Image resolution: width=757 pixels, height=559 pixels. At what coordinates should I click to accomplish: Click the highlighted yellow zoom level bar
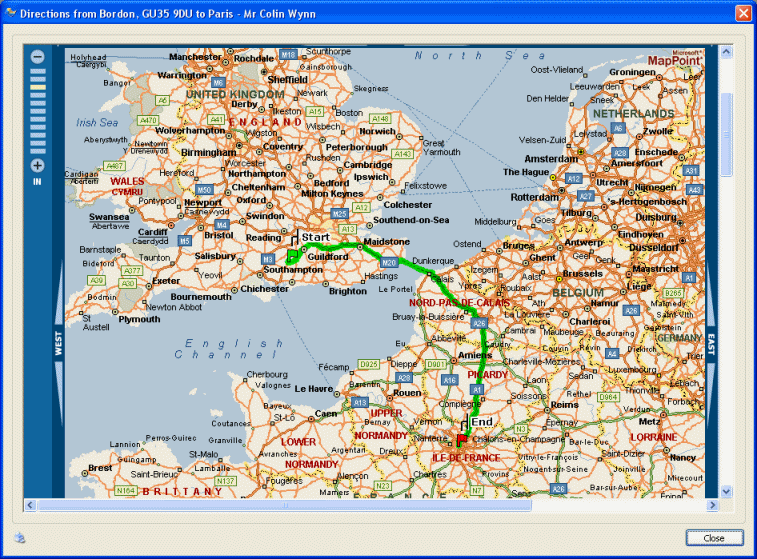point(38,89)
